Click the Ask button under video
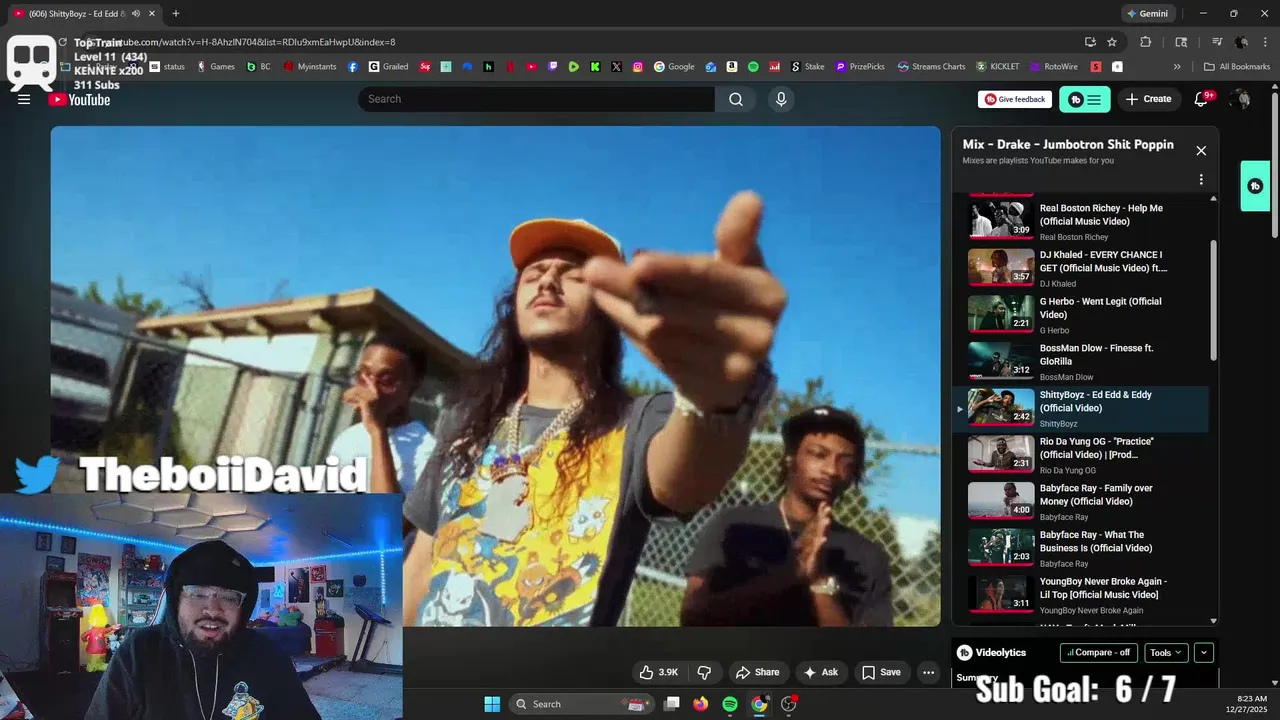Image resolution: width=1280 pixels, height=720 pixels. point(821,672)
